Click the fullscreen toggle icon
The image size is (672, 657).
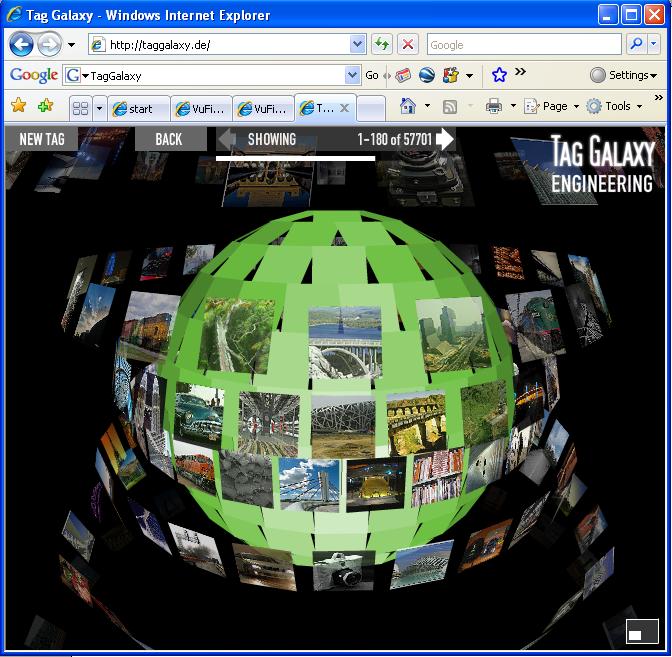(642, 631)
